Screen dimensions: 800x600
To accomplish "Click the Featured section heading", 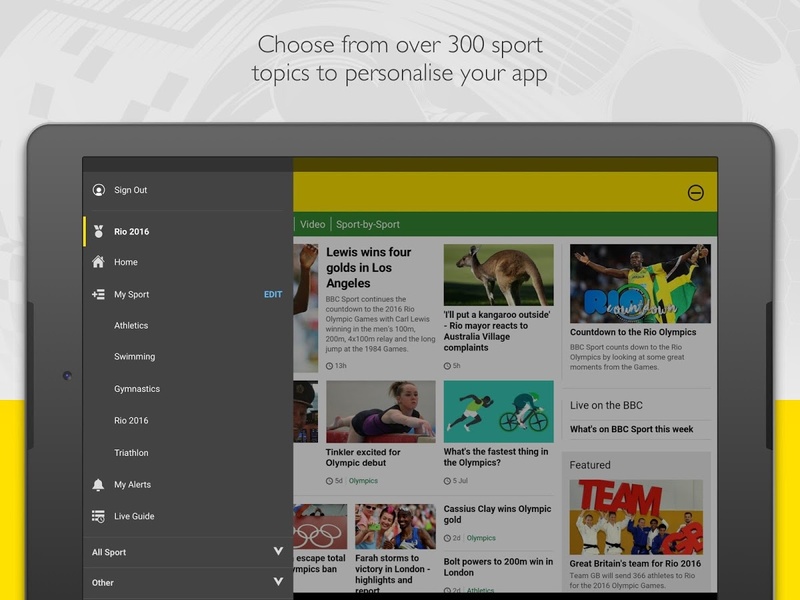I will 590,465.
